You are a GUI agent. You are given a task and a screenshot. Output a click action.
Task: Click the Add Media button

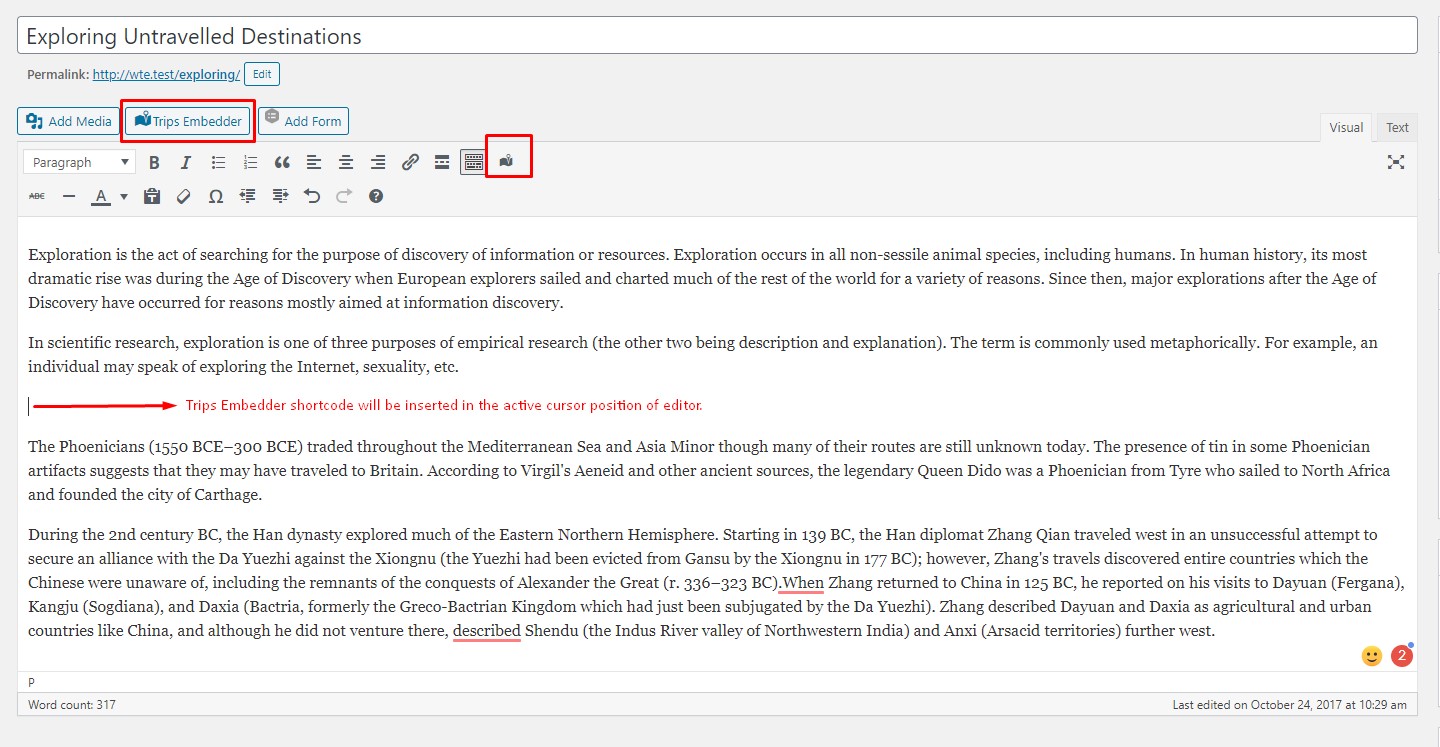69,121
